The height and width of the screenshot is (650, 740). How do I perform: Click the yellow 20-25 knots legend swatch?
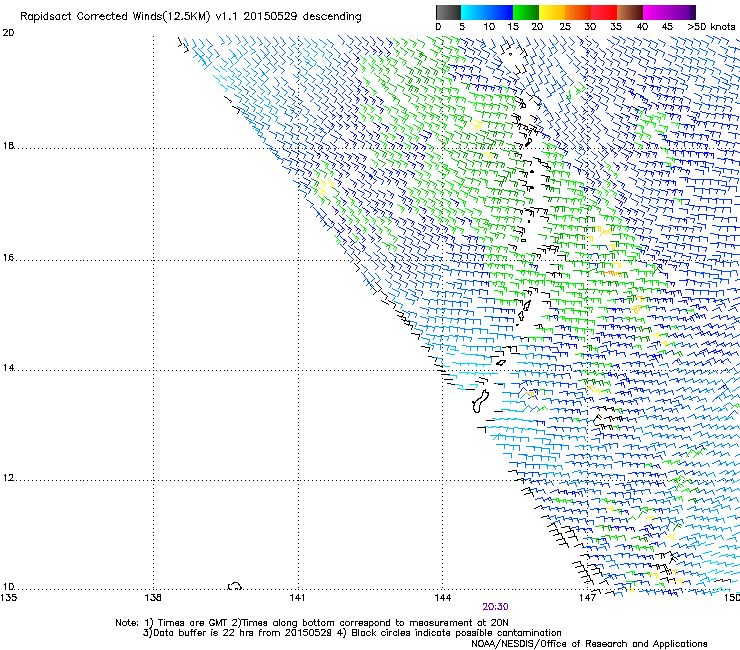[552, 12]
